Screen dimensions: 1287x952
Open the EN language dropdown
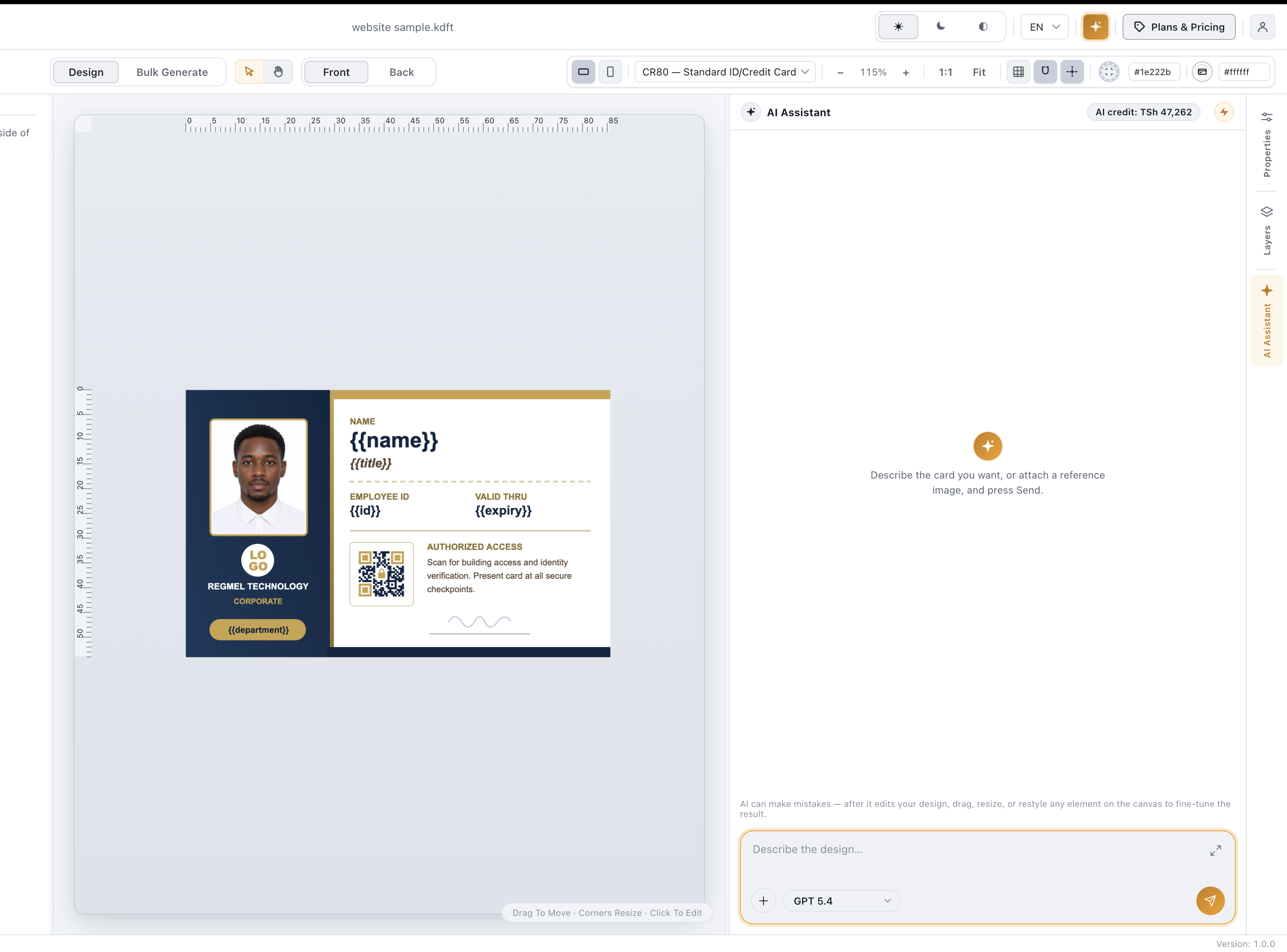1044,26
